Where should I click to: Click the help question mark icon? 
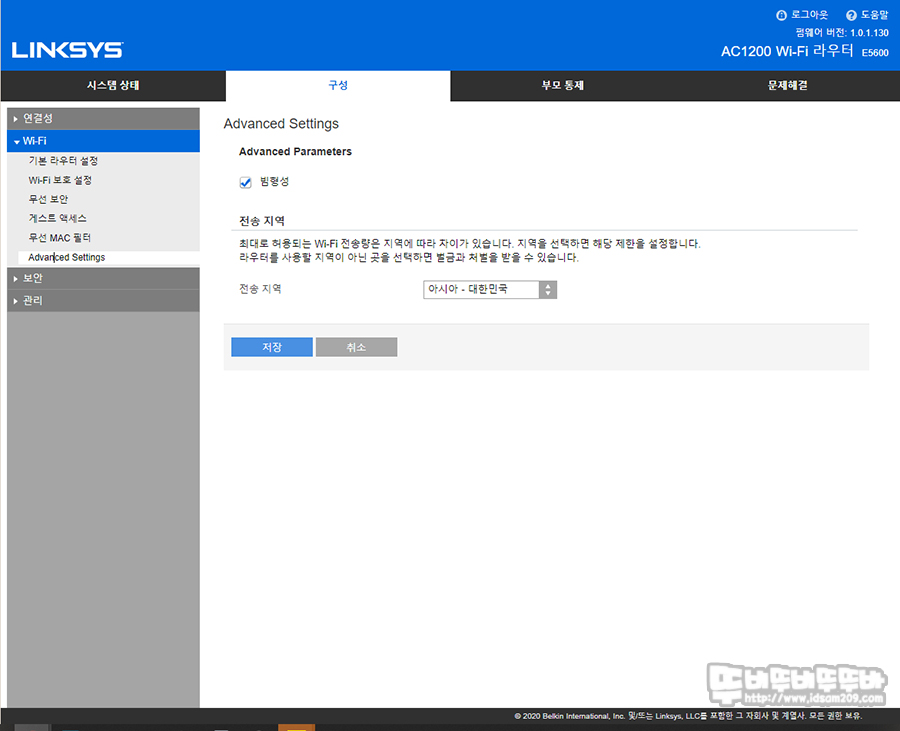[851, 15]
